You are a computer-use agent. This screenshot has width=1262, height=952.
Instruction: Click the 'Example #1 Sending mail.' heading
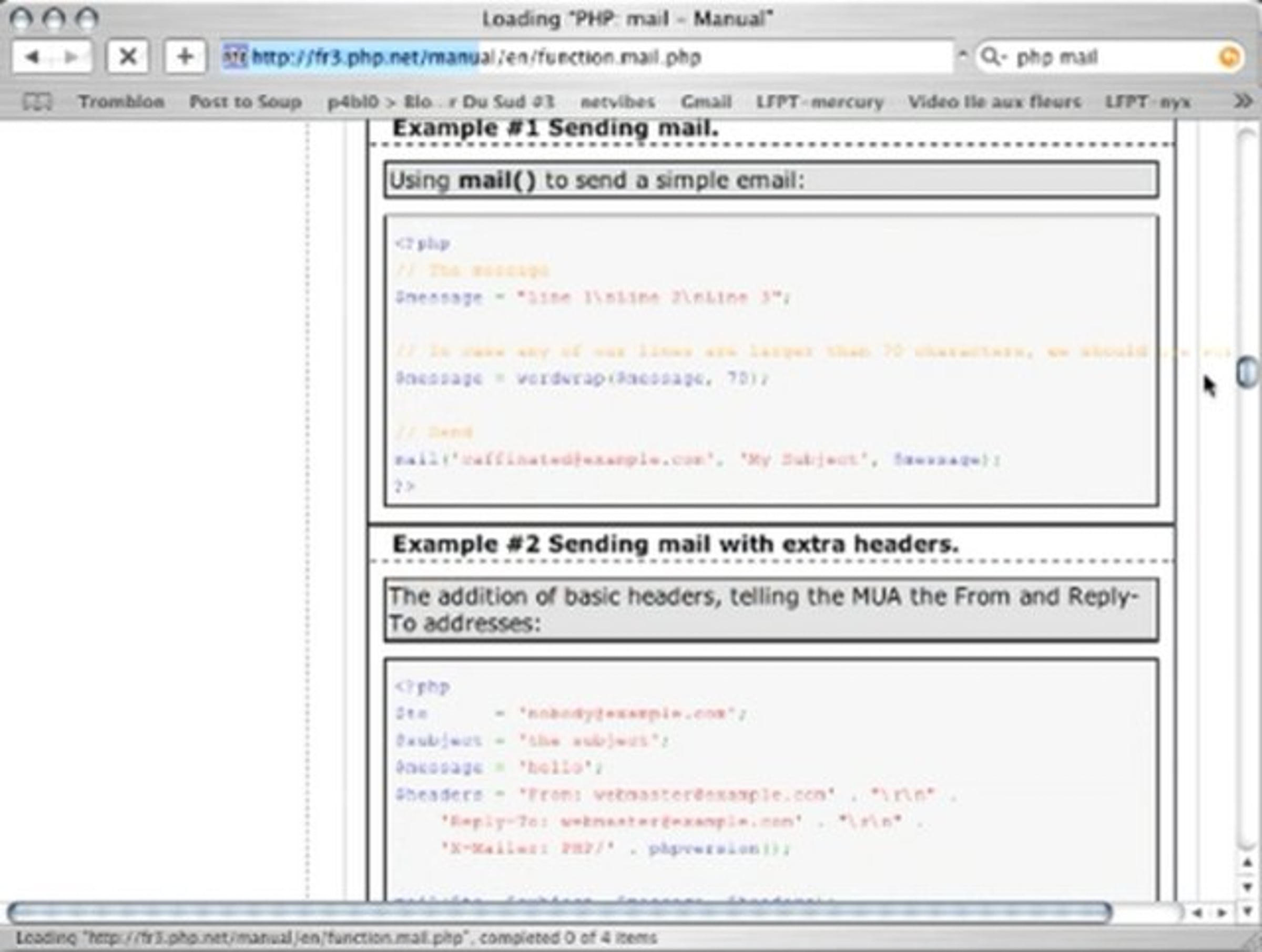click(x=555, y=128)
